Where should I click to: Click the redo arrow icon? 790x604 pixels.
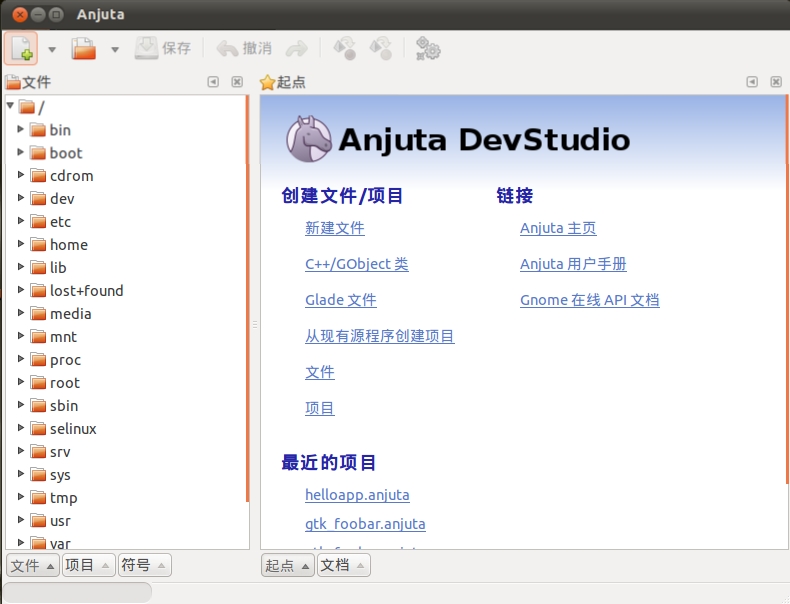pos(297,49)
